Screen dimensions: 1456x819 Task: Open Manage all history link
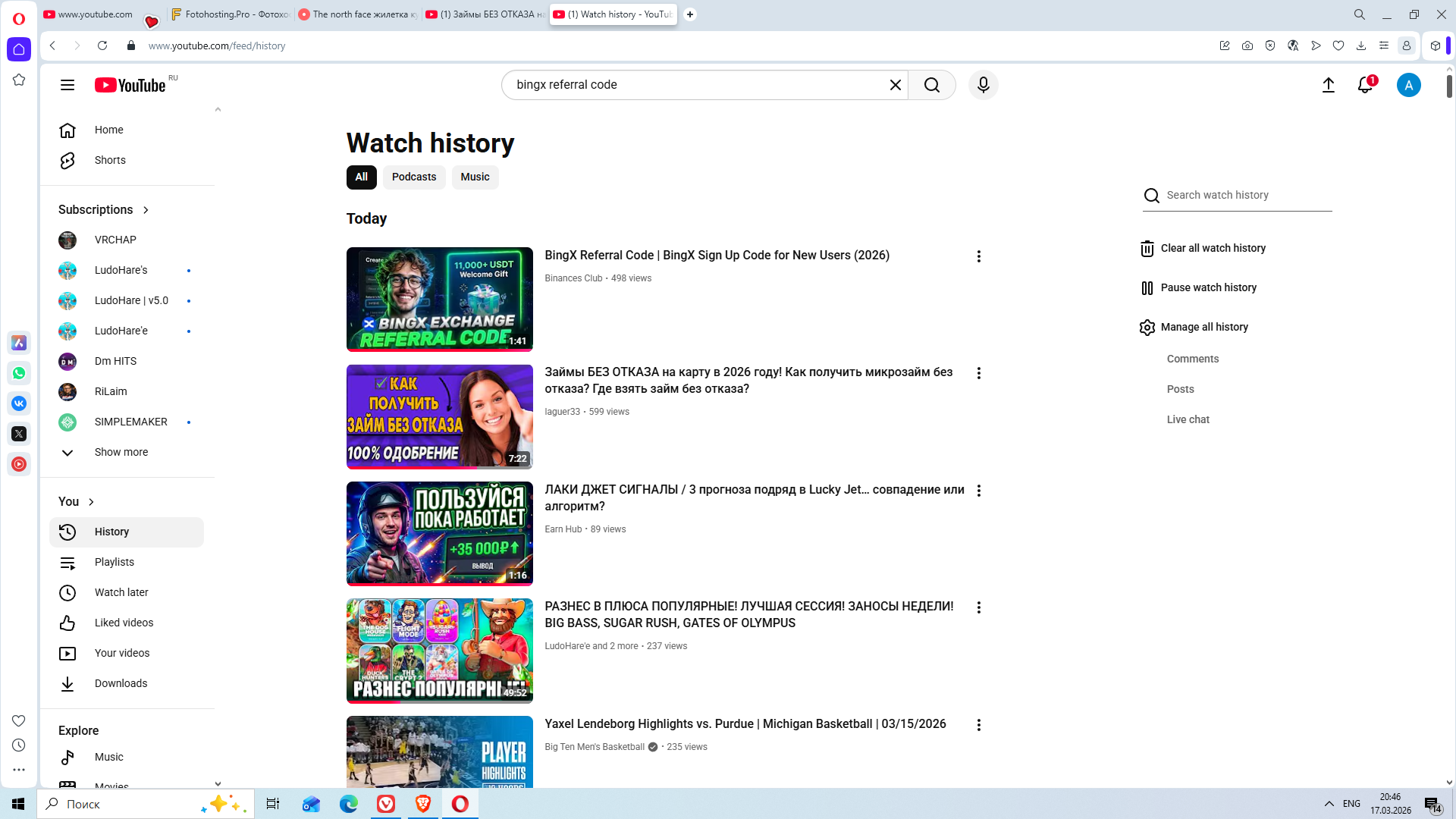pos(1203,327)
